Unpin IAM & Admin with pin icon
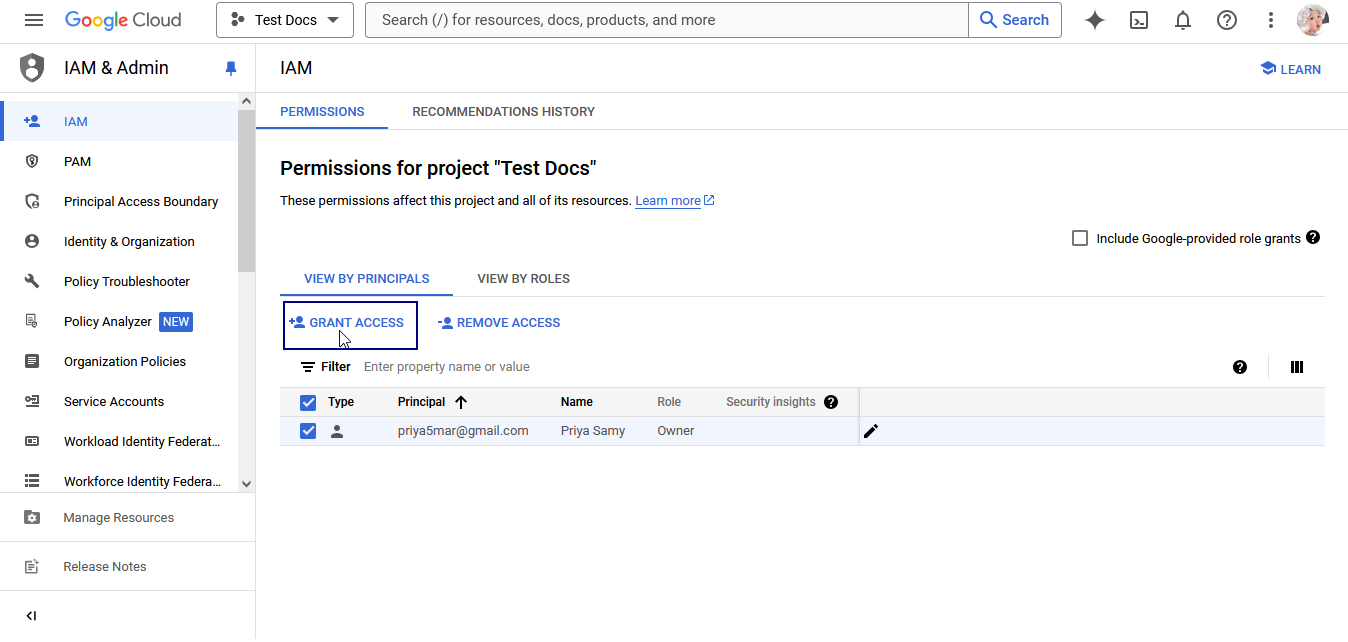Image resolution: width=1348 pixels, height=642 pixels. click(x=231, y=68)
